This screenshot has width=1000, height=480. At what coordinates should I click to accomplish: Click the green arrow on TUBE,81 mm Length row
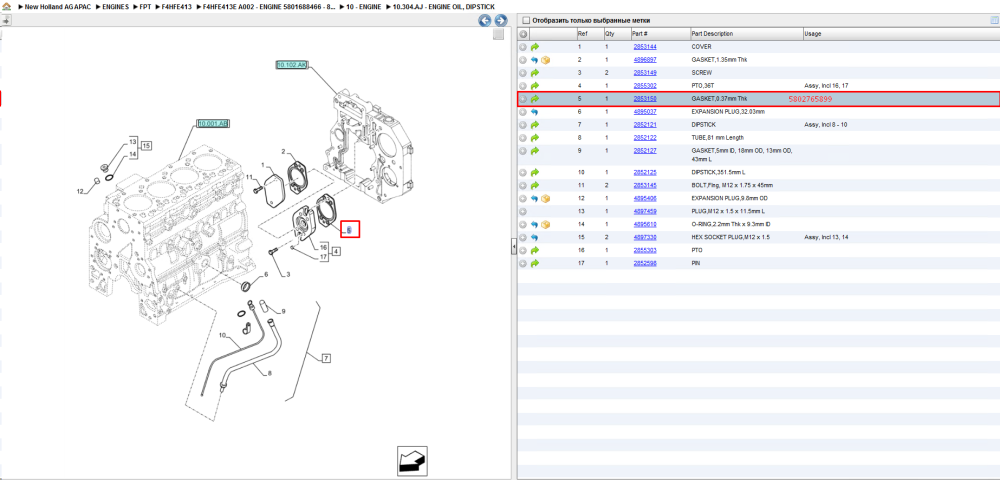coord(535,138)
